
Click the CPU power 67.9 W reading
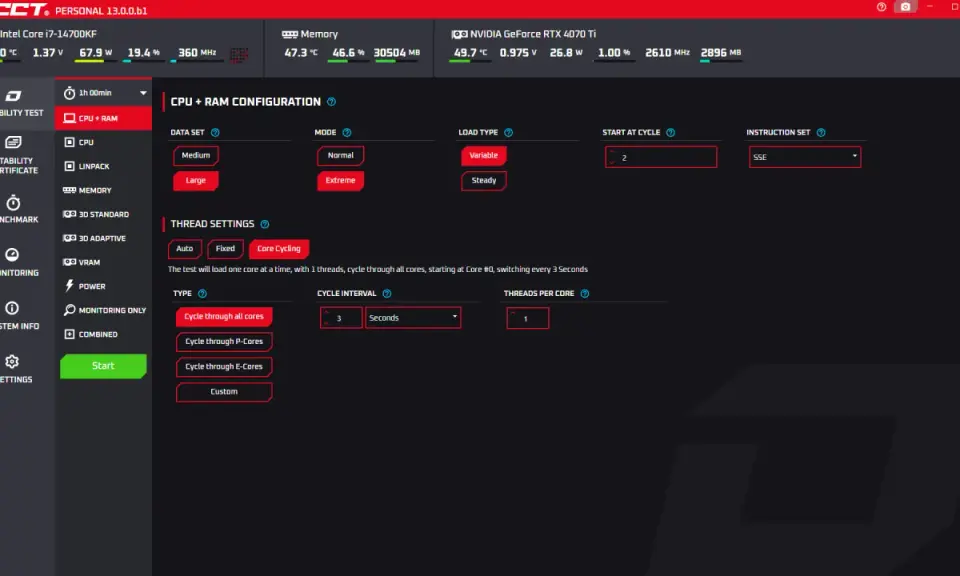96,53
